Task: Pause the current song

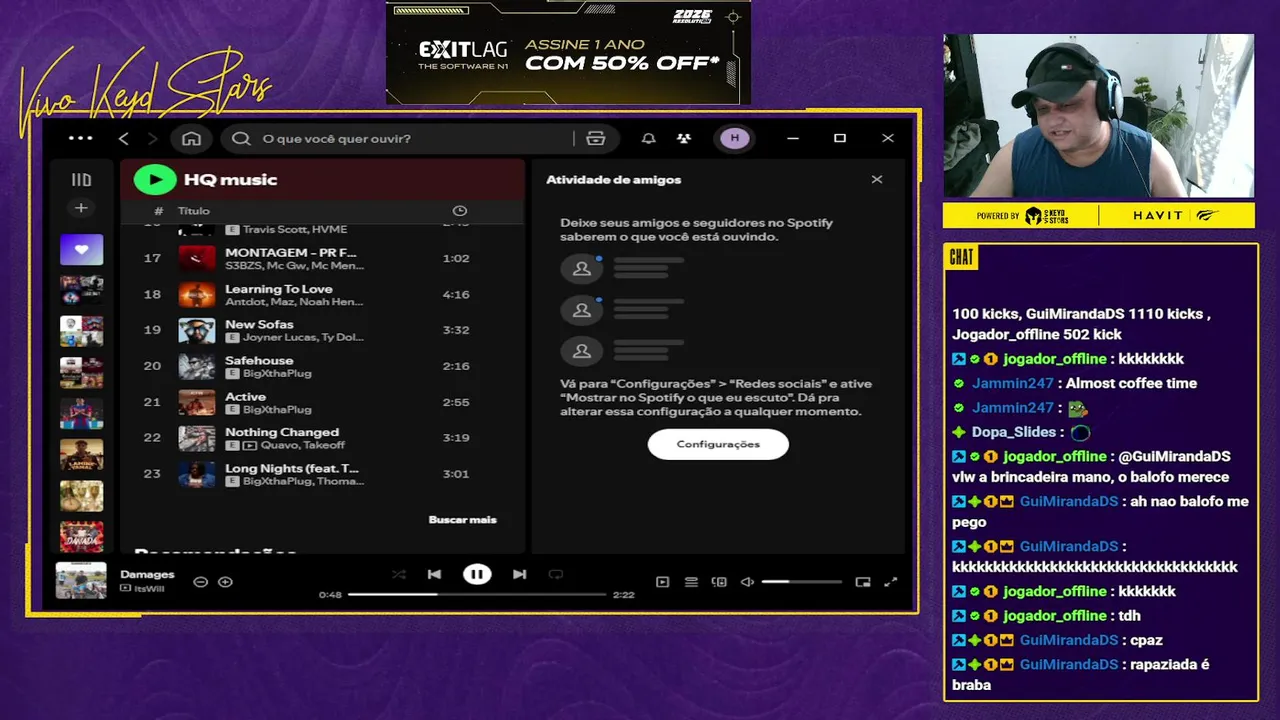Action: (x=477, y=574)
